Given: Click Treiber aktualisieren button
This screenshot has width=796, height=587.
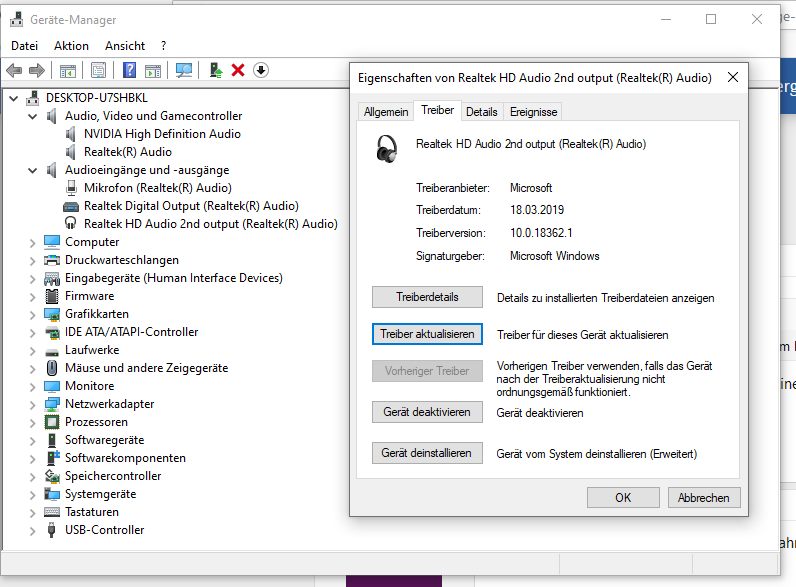Looking at the screenshot, I should point(427,334).
